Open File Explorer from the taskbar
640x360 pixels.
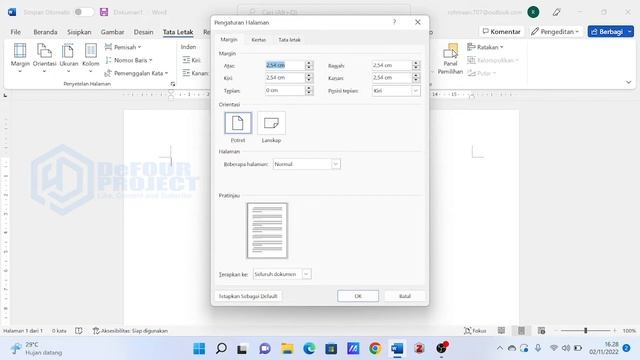click(287, 349)
